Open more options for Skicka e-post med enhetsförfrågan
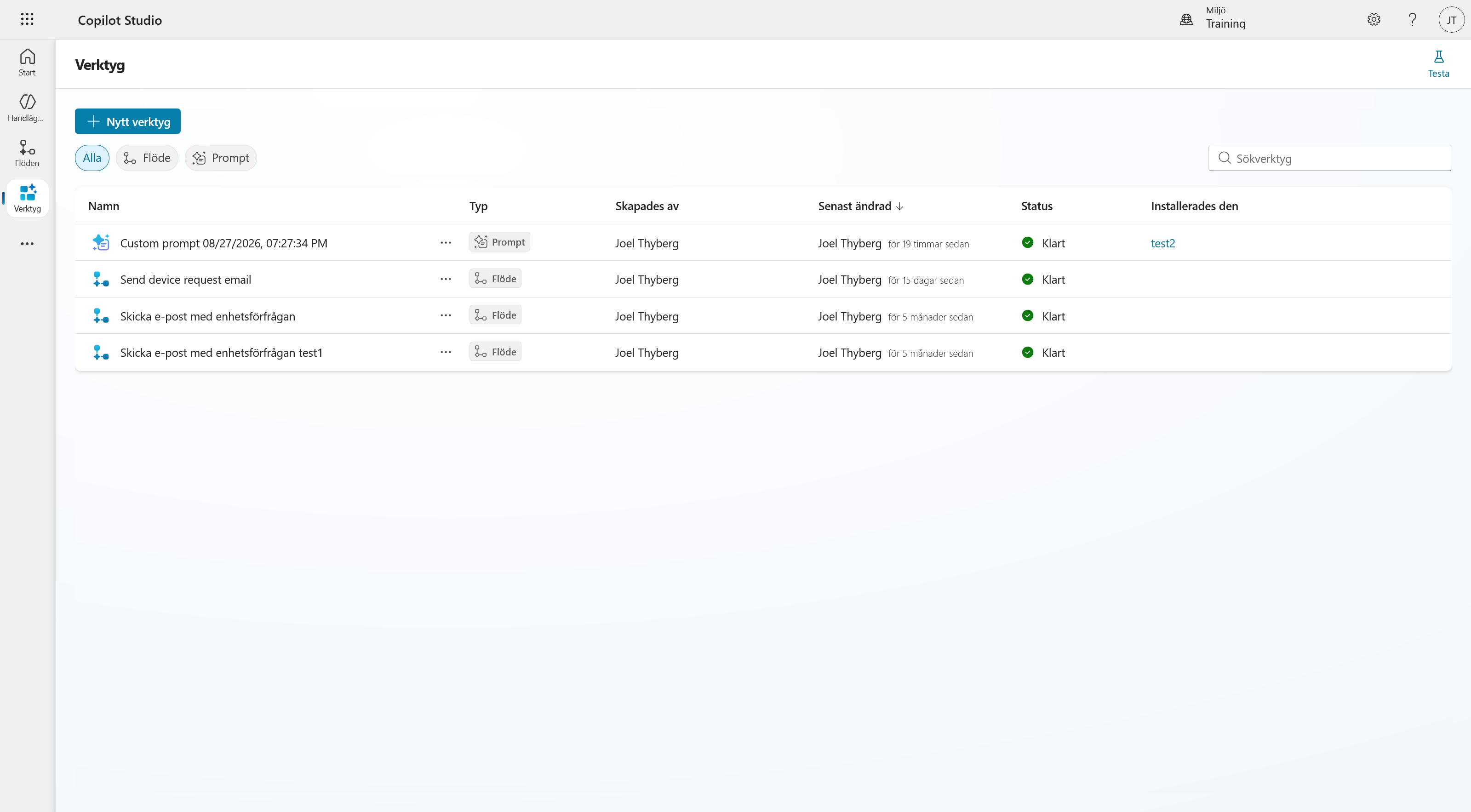This screenshot has width=1471, height=812. (x=446, y=315)
